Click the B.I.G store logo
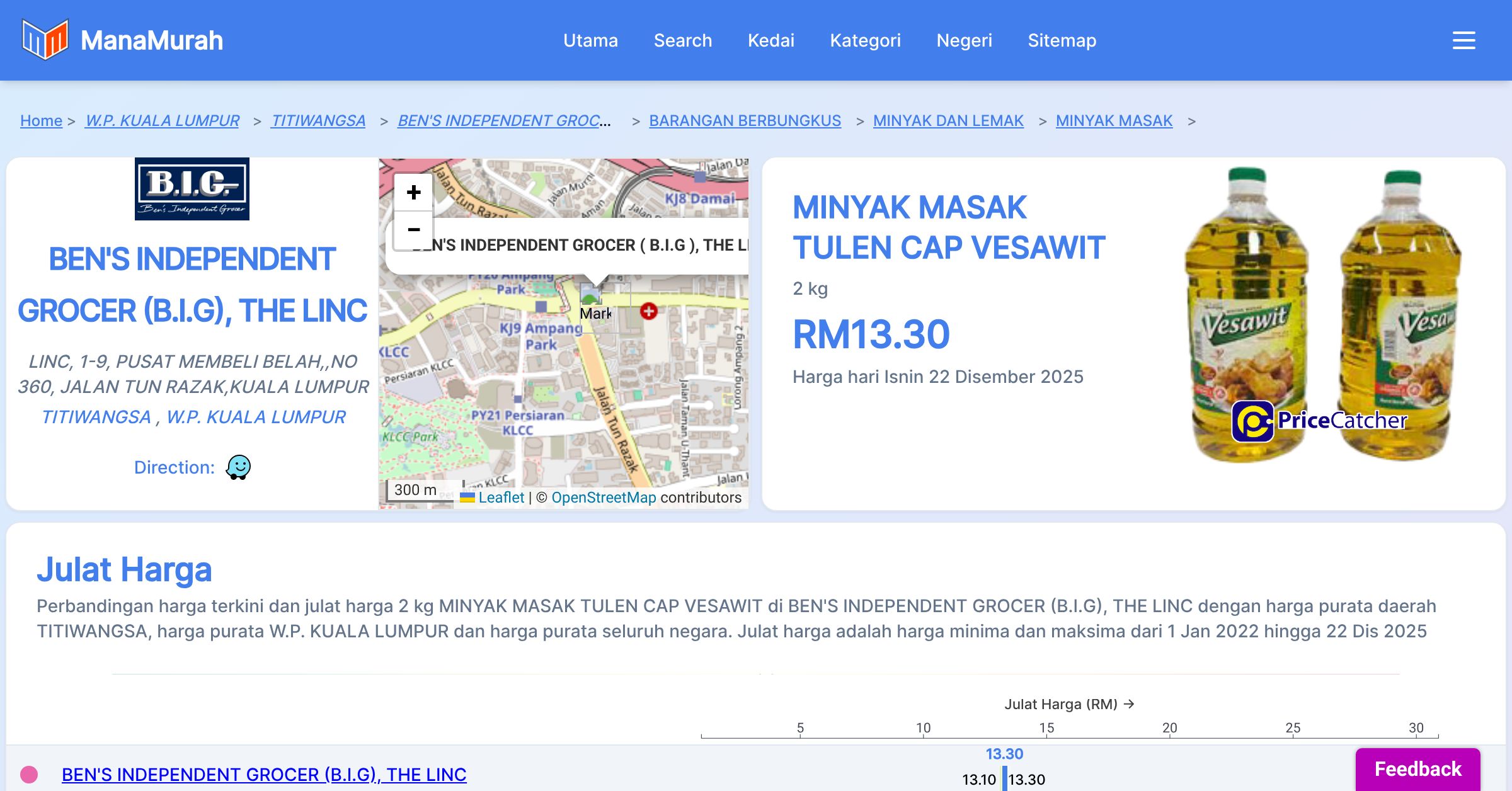Image resolution: width=1512 pixels, height=791 pixels. 192,189
